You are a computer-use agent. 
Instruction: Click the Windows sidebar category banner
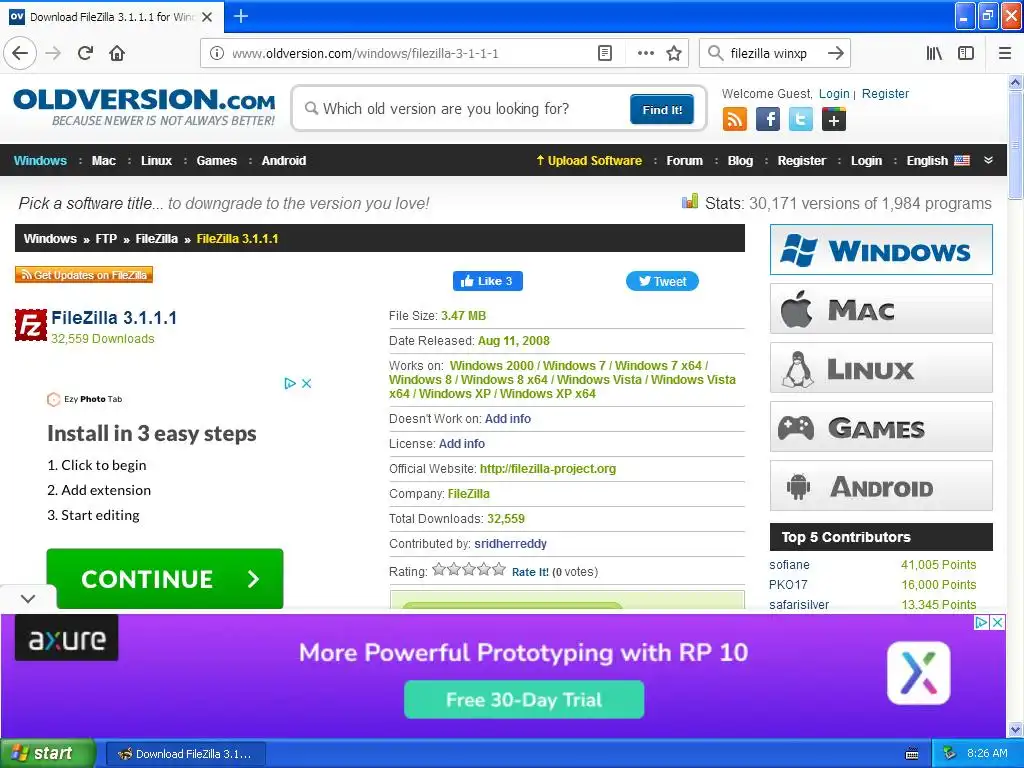pyautogui.click(x=881, y=249)
